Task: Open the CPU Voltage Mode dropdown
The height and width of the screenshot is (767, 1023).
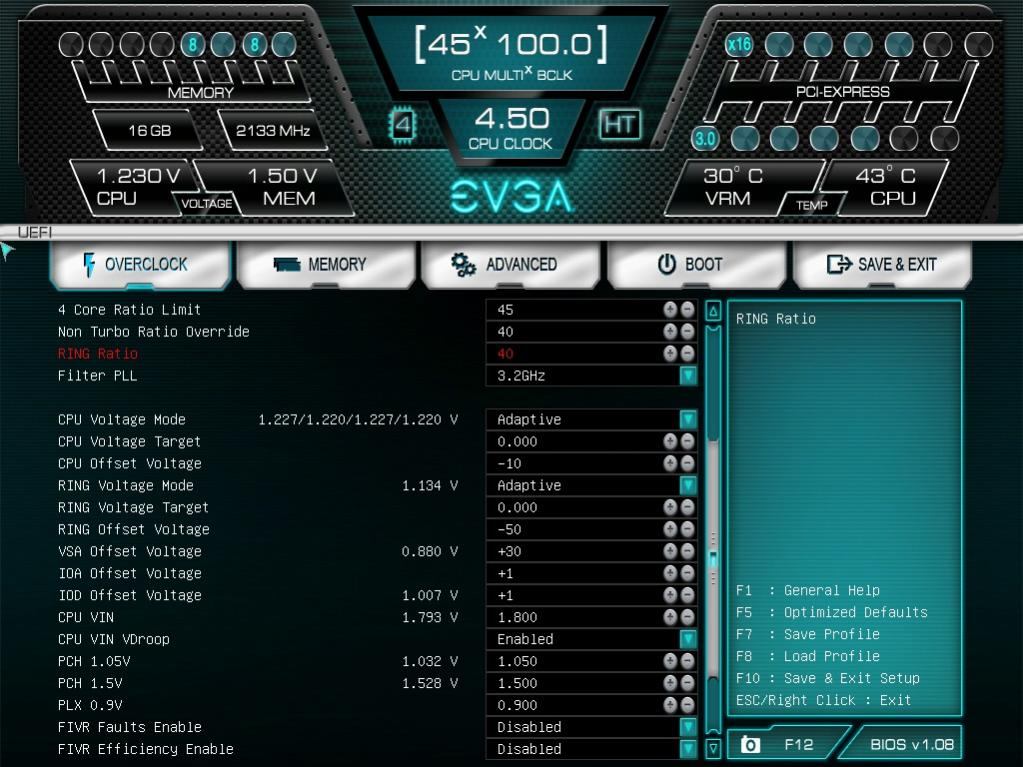Action: point(688,419)
